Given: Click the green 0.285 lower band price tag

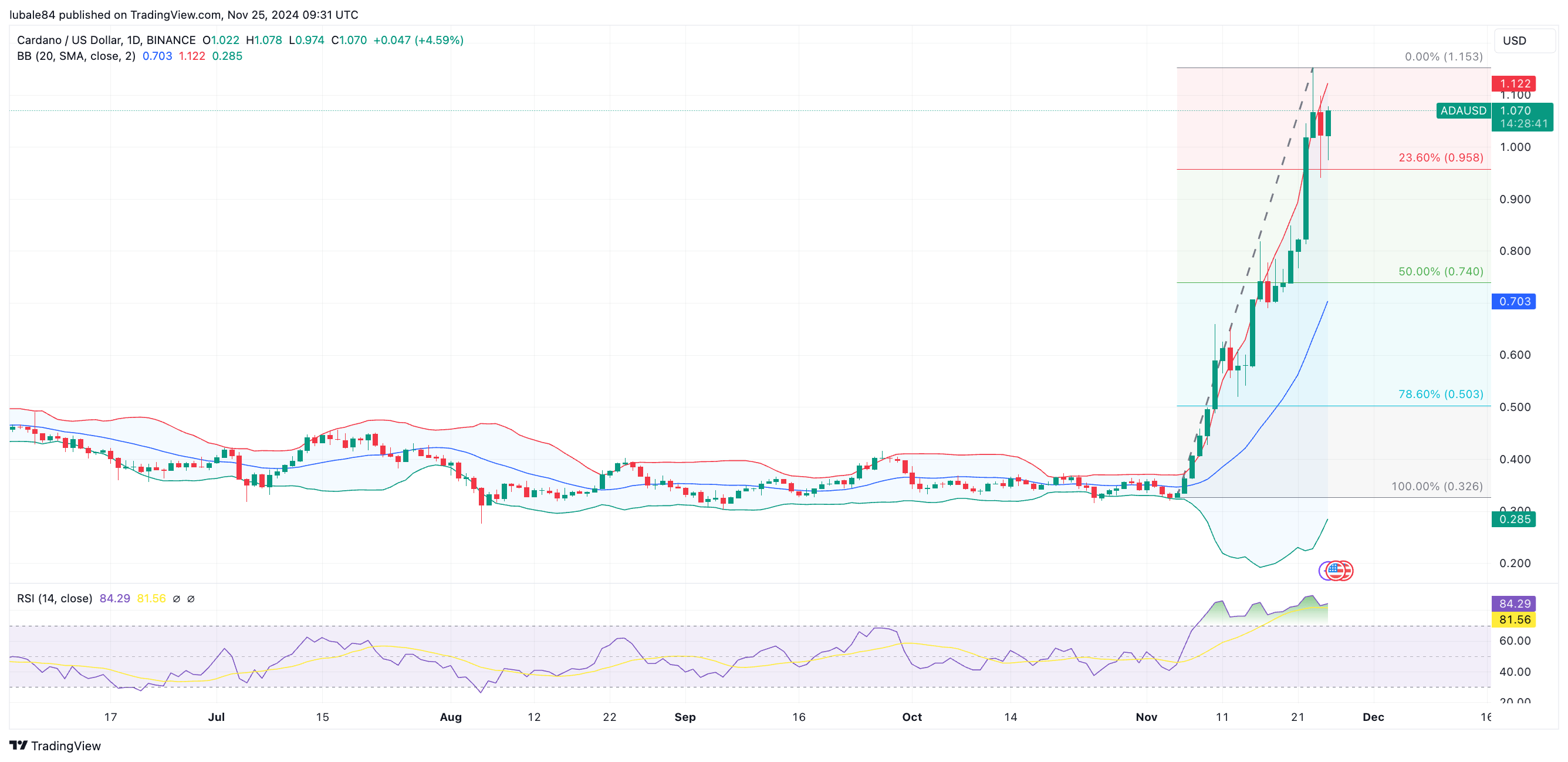Looking at the screenshot, I should 1513,519.
